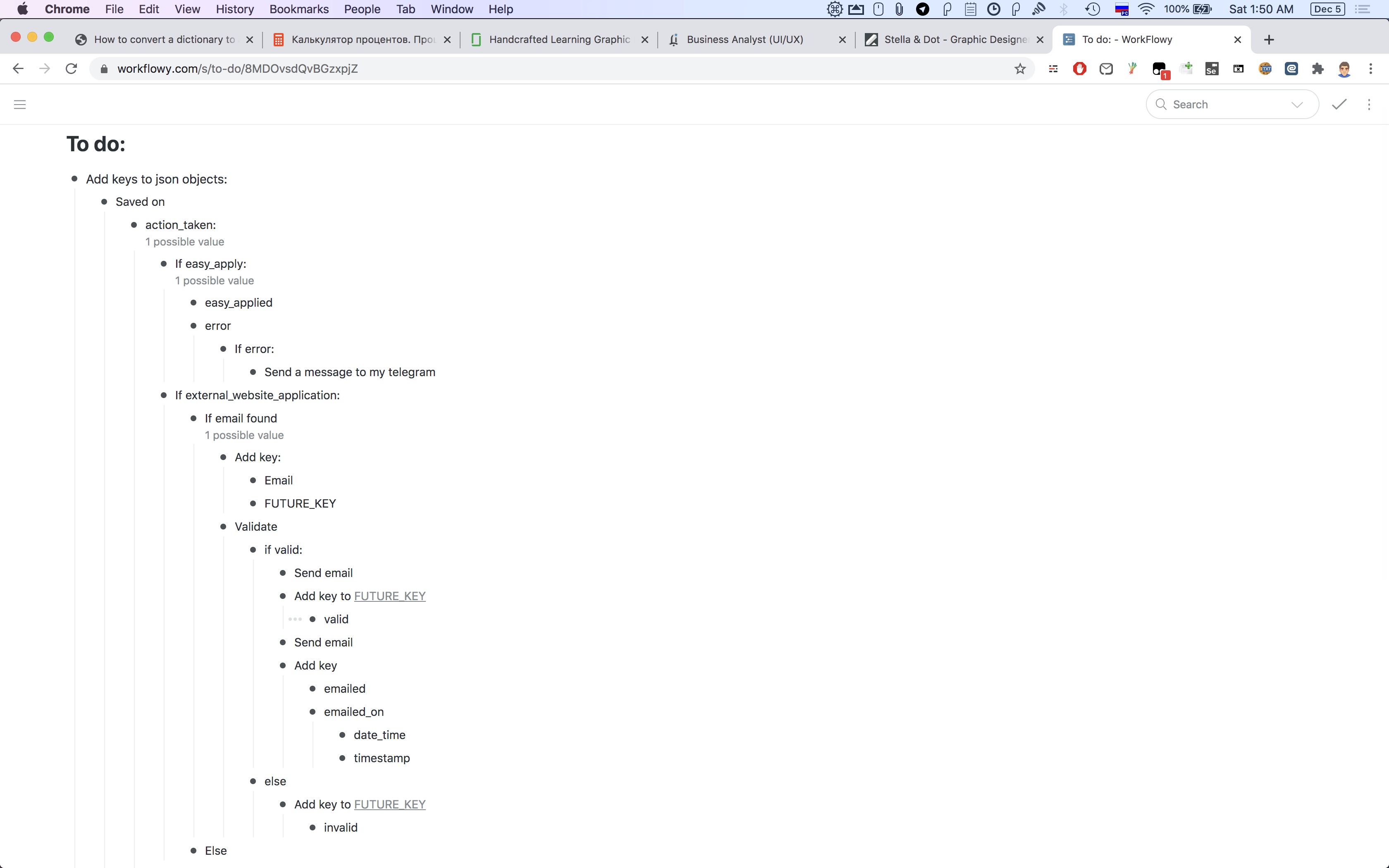
Task: Zoom into the 'If easy_apply:' bullet
Action: tap(164, 264)
